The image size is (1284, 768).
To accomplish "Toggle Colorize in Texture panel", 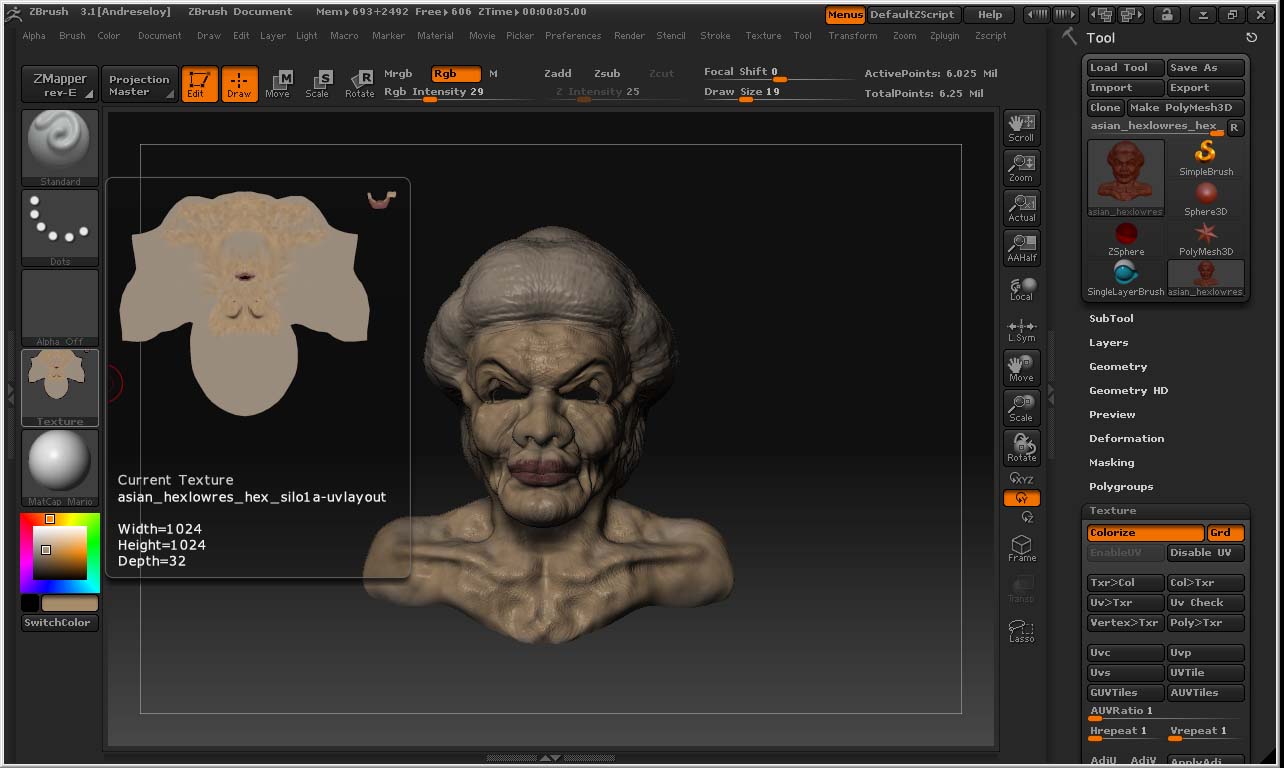I will click(x=1145, y=533).
